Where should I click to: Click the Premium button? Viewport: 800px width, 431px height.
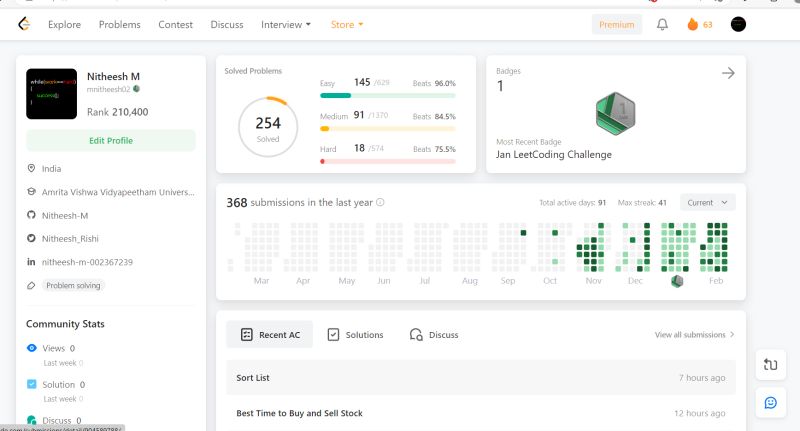[x=617, y=24]
